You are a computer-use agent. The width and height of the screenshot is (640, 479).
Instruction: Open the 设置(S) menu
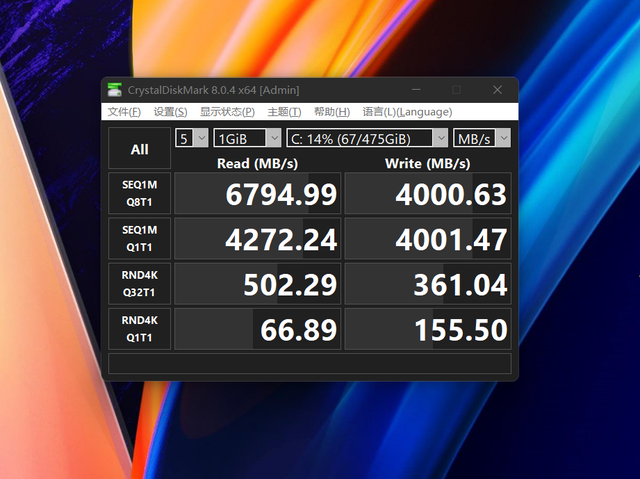[170, 112]
